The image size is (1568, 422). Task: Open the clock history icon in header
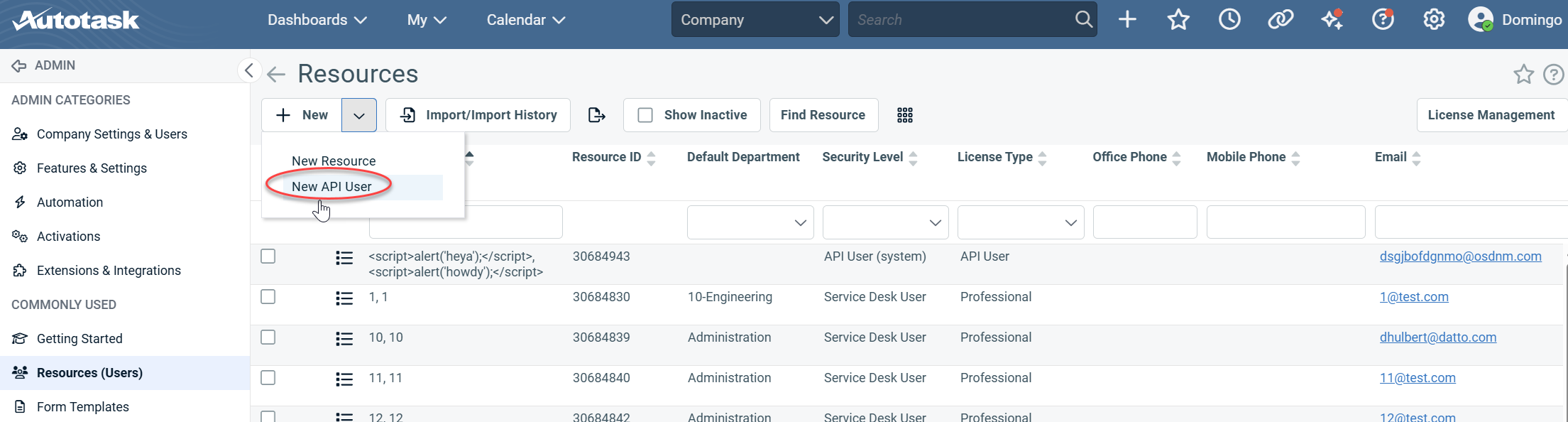(1229, 20)
